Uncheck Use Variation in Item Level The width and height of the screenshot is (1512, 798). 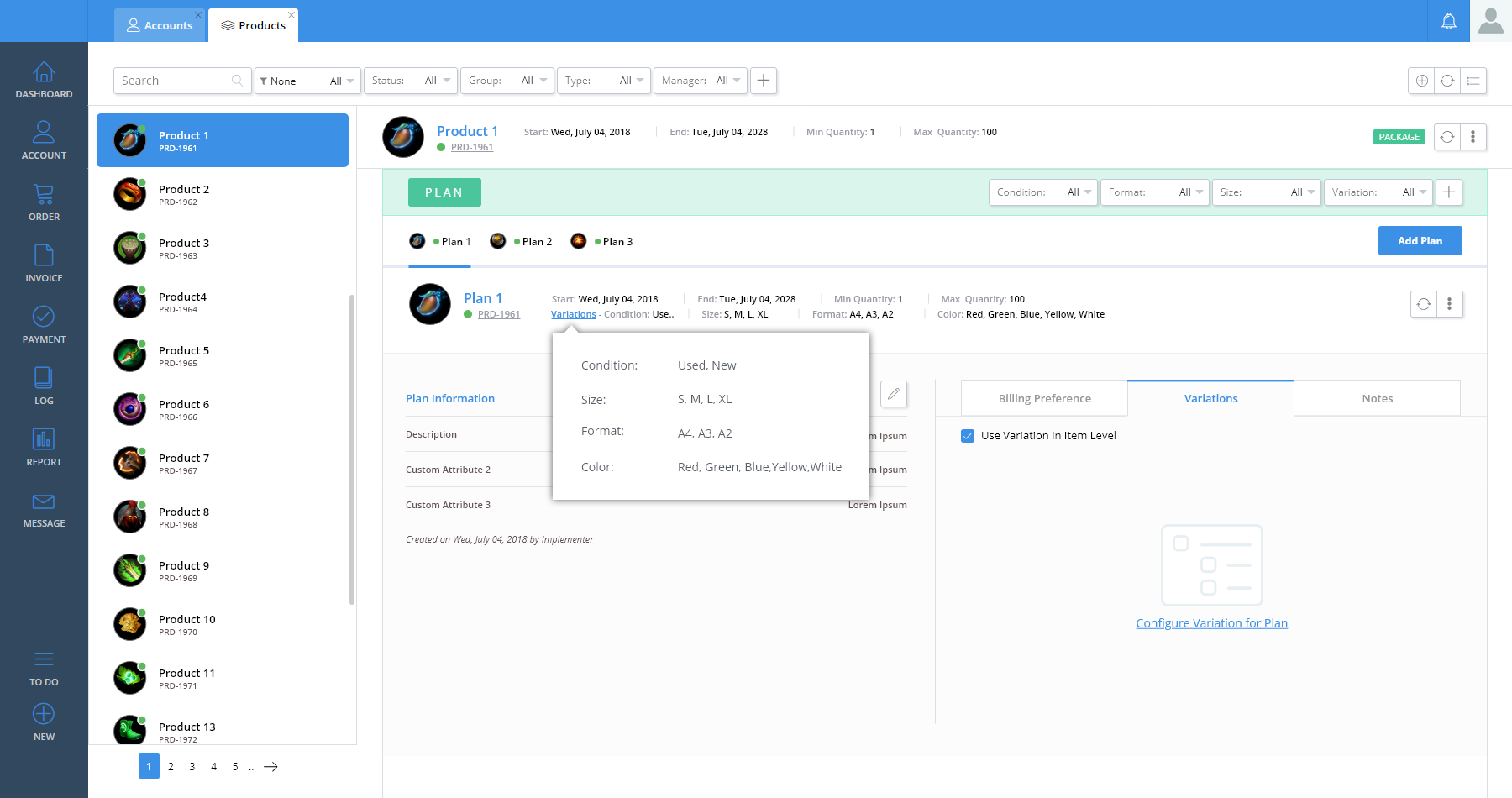968,436
